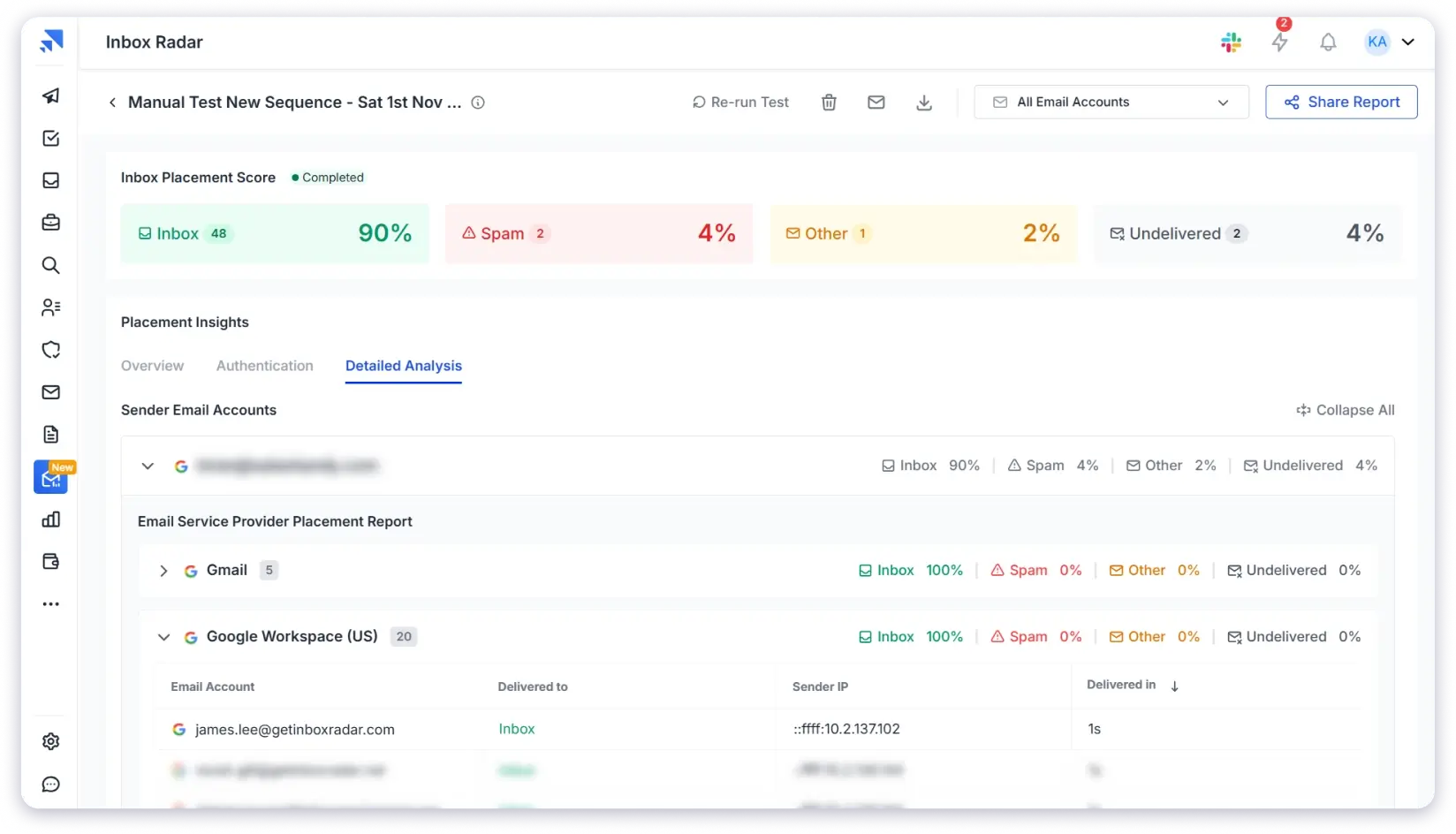
Task: Open the campaigns megaphone sidebar icon
Action: point(51,95)
